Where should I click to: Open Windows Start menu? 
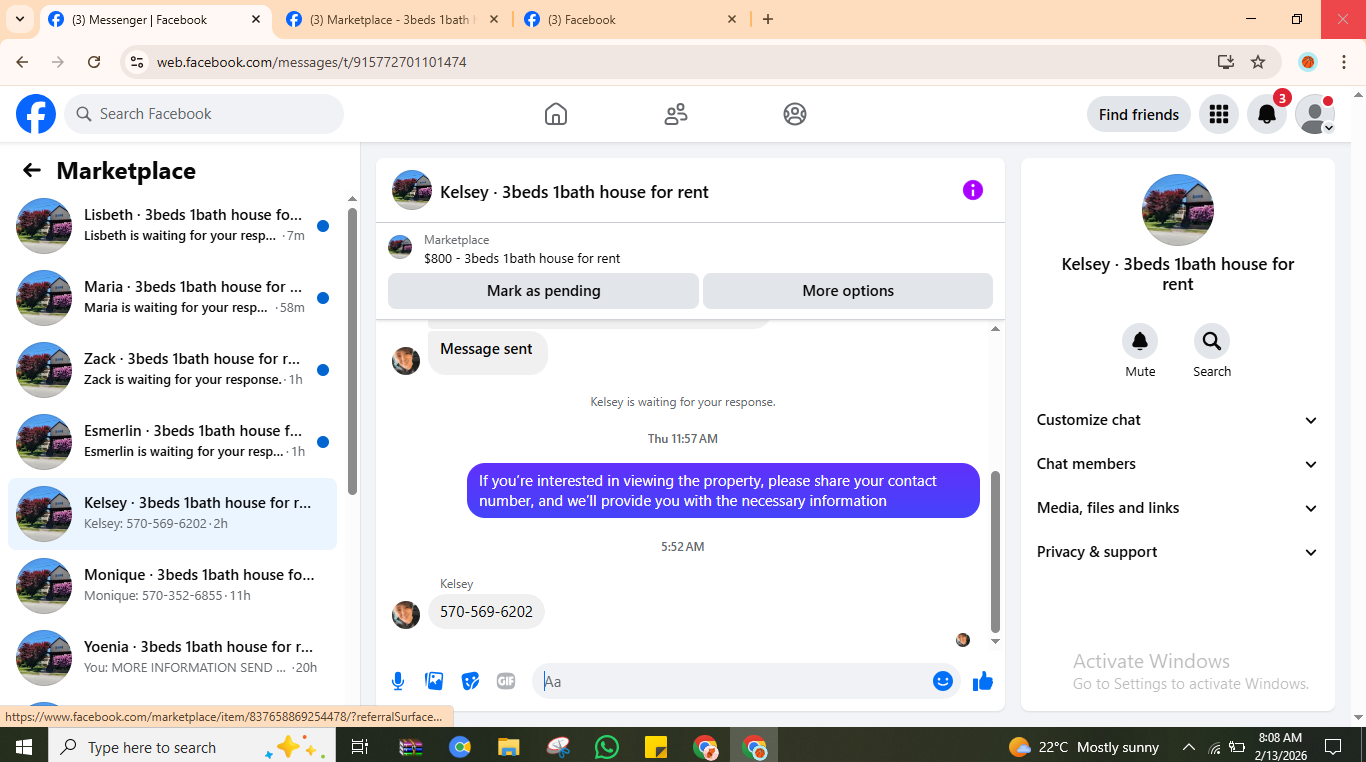point(23,747)
